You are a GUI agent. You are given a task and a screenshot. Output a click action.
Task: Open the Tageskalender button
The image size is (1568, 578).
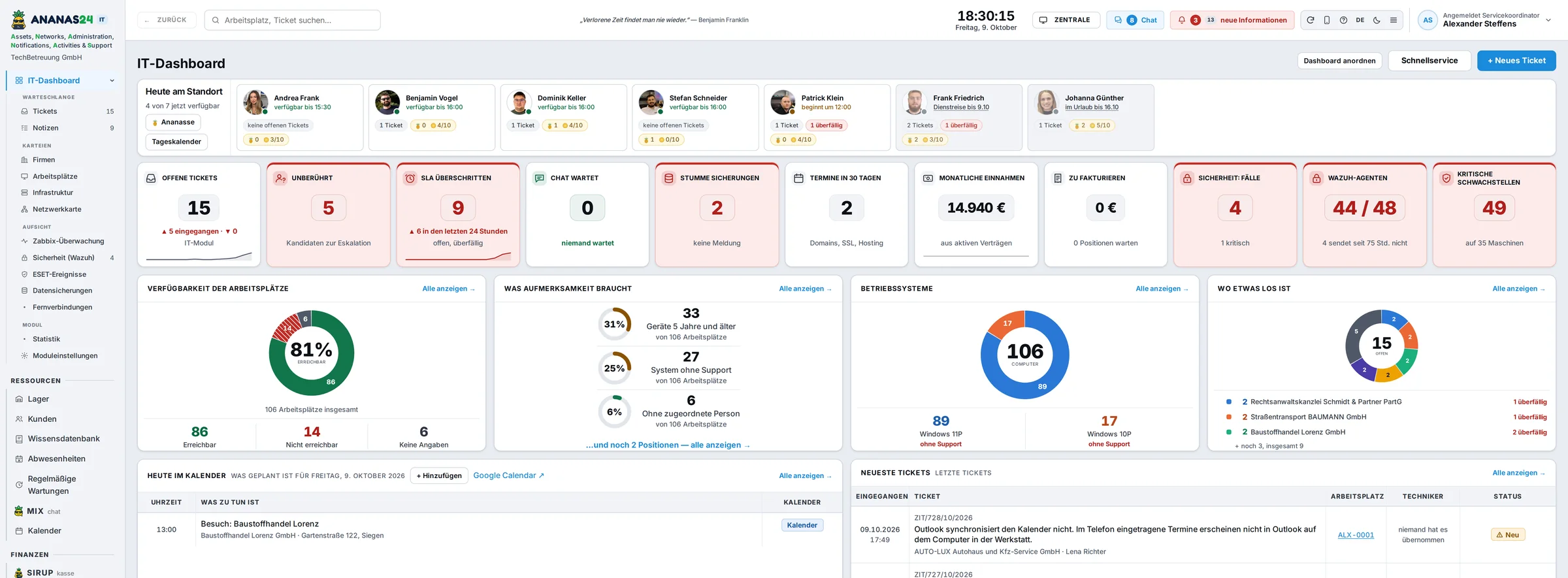point(176,142)
